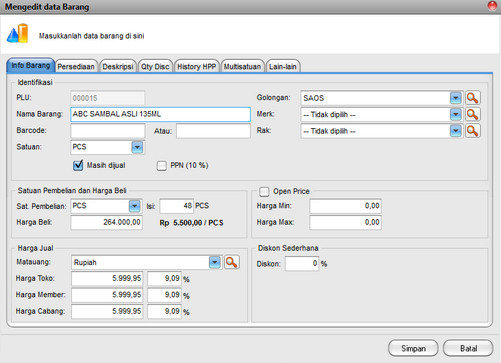Go to the History HPP tab
The height and width of the screenshot is (363, 501).
tap(197, 66)
